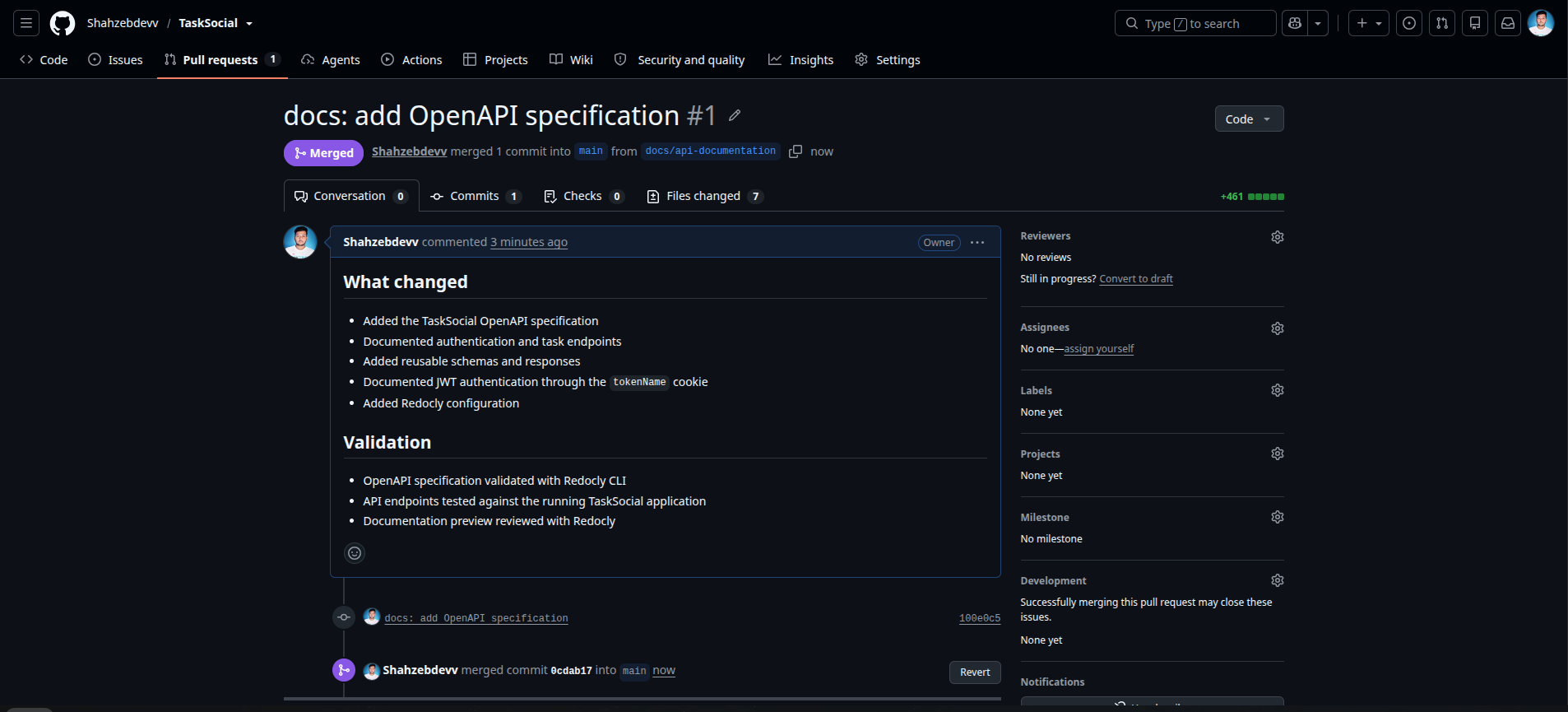Click the Revert button
Screen dimensions: 1568x712
pos(975,672)
